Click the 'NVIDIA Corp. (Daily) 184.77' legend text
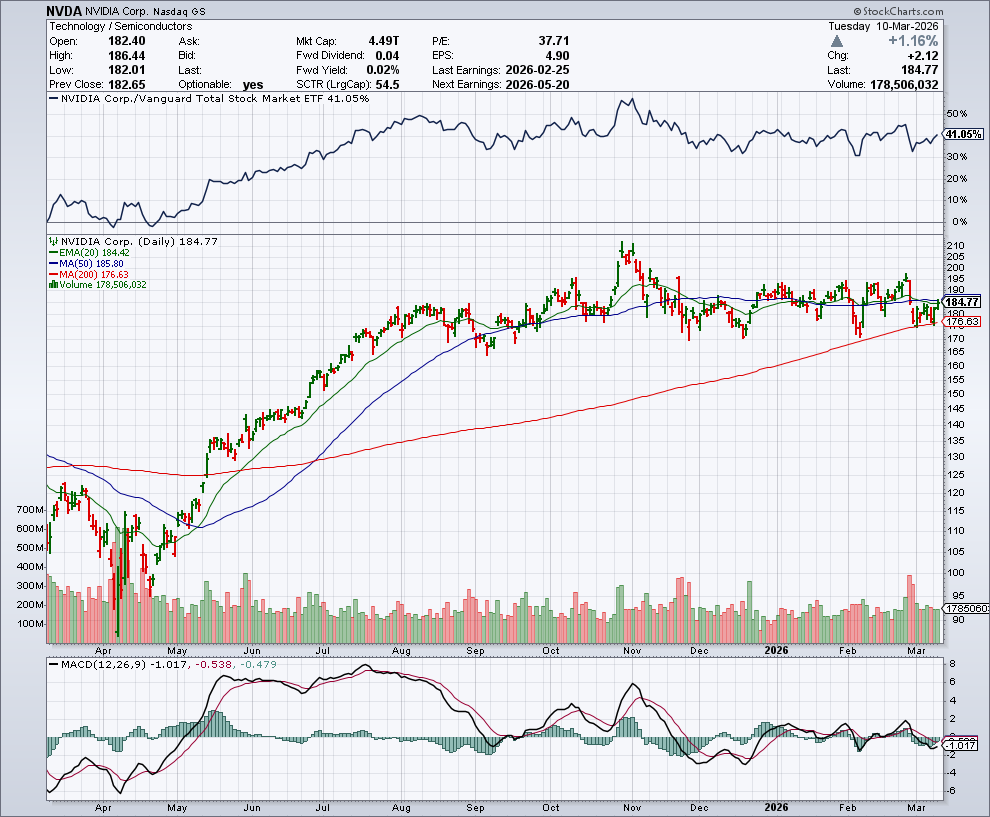Screen dimensions: 990x817 139,241
